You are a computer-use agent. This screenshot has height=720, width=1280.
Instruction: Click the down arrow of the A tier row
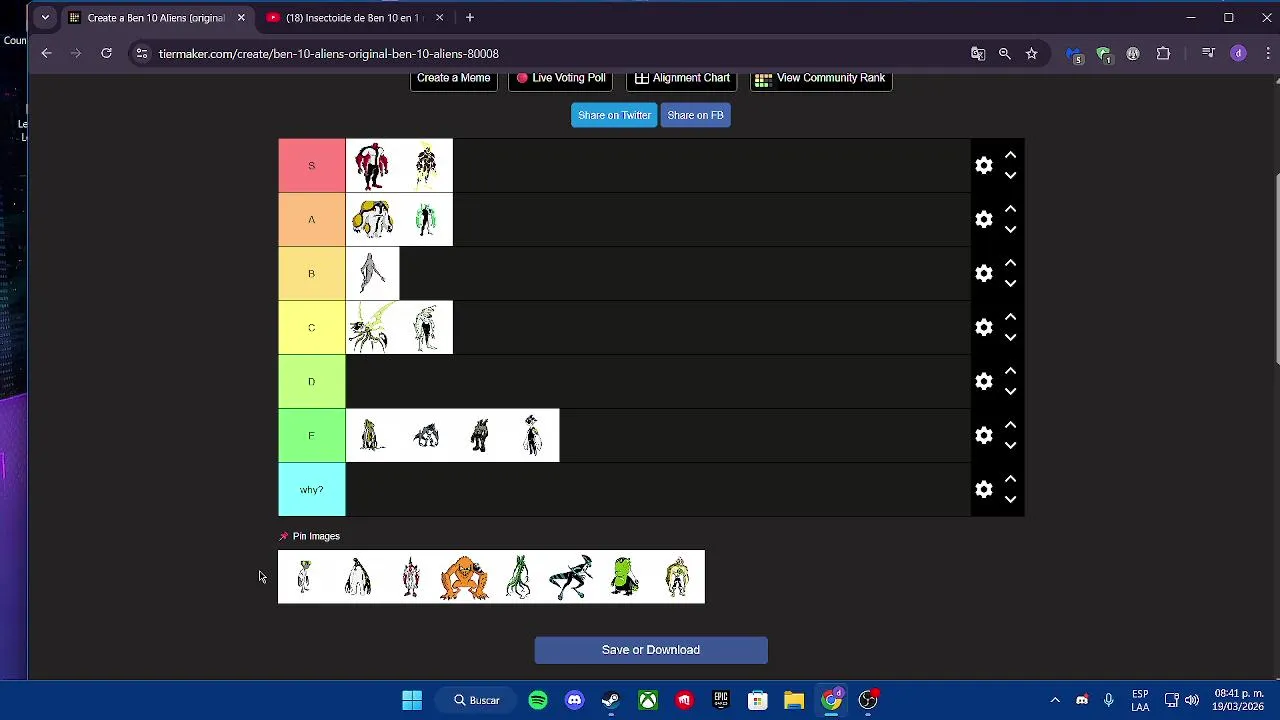[x=1010, y=230]
